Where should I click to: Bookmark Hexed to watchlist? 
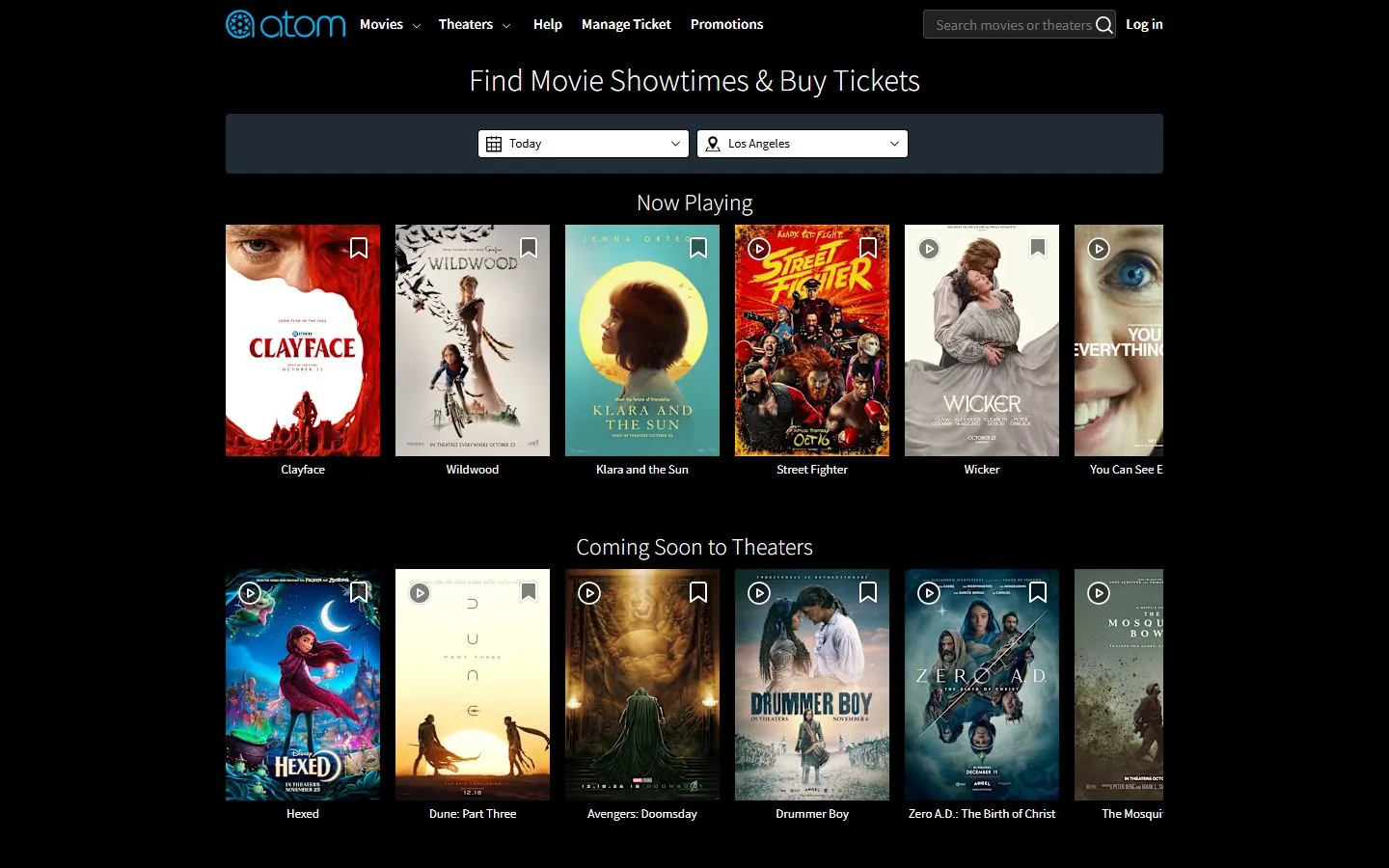359,592
